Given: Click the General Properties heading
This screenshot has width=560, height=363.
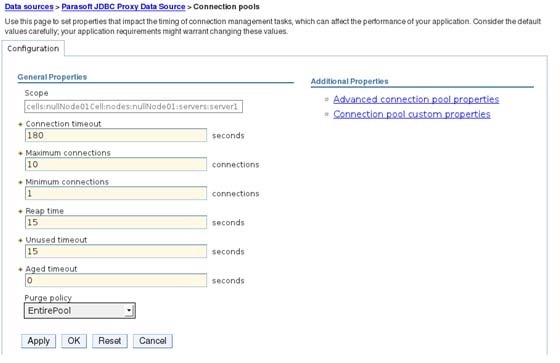Looking at the screenshot, I should pos(52,77).
